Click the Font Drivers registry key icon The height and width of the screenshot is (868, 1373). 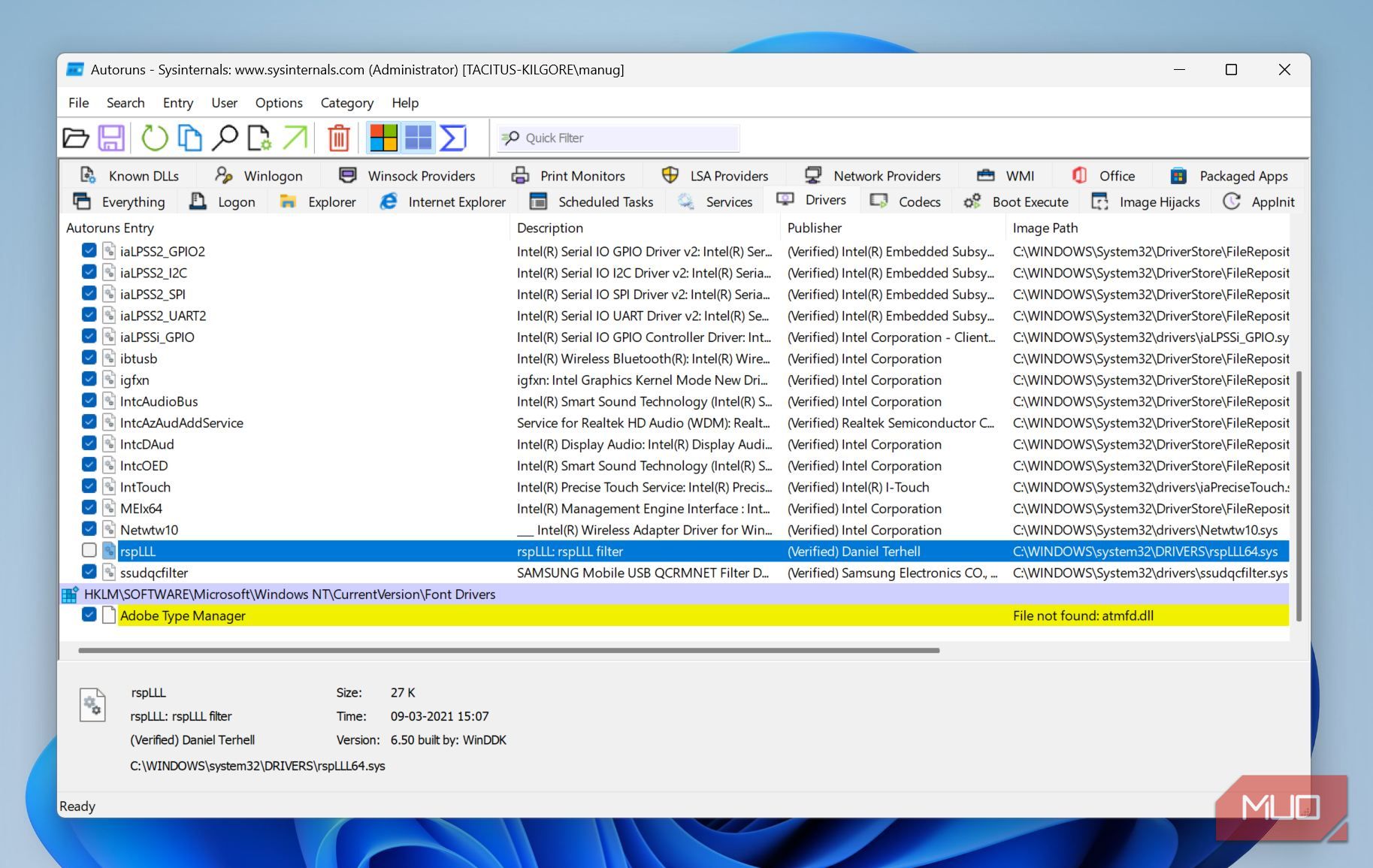(70, 594)
